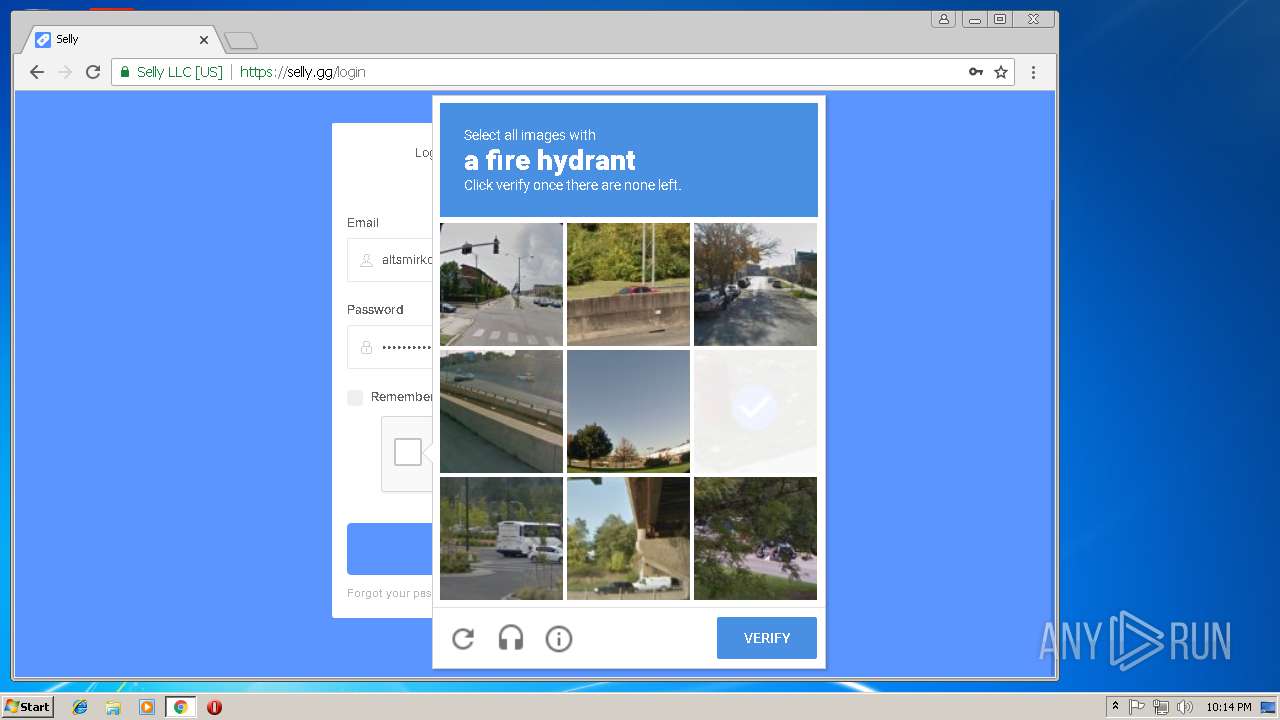
Task: Click the faded tile with blue checkmark
Action: (755, 411)
